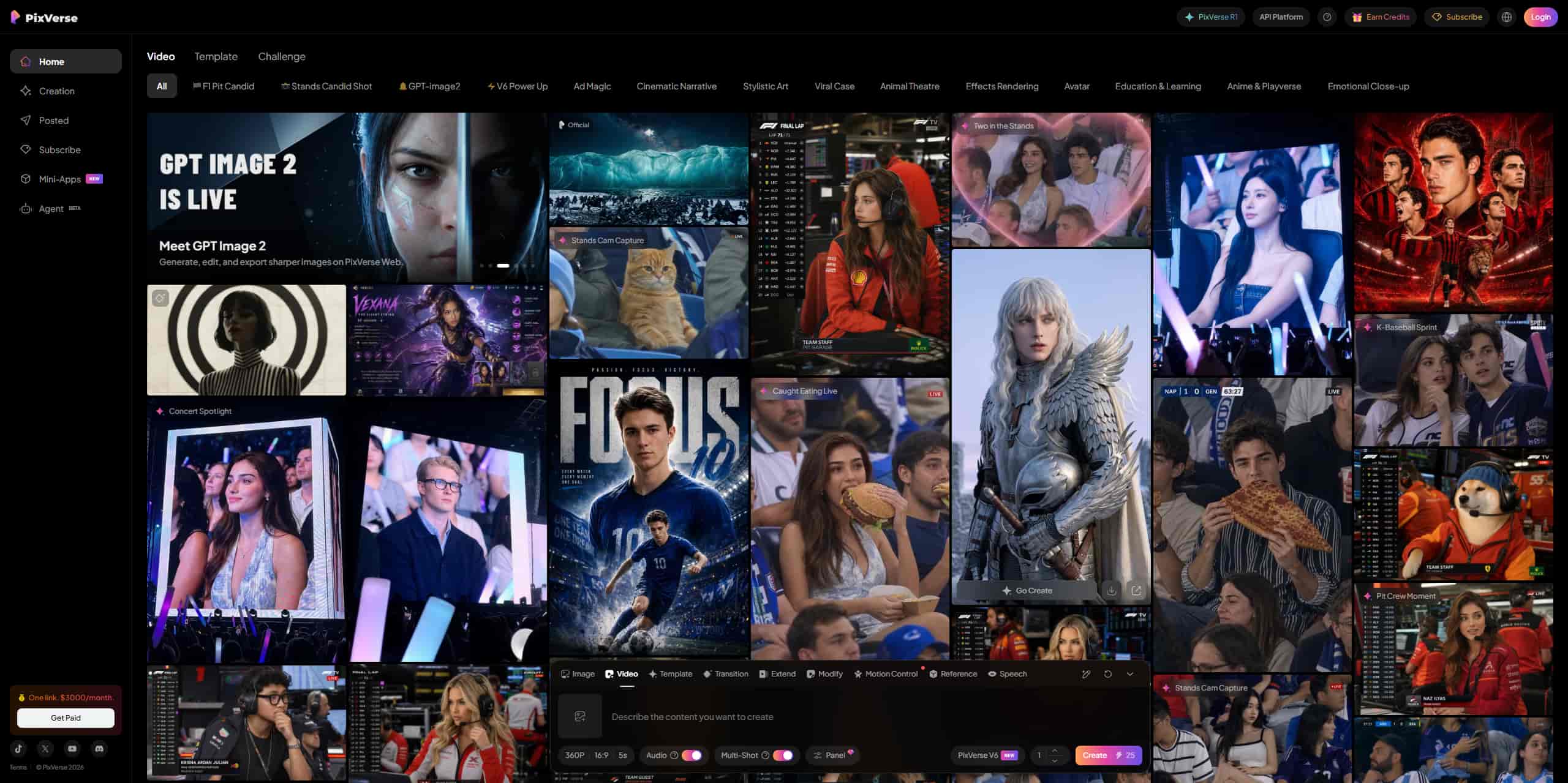1568x783 pixels.
Task: Open the 16:9 aspect ratio setting
Action: click(601, 755)
